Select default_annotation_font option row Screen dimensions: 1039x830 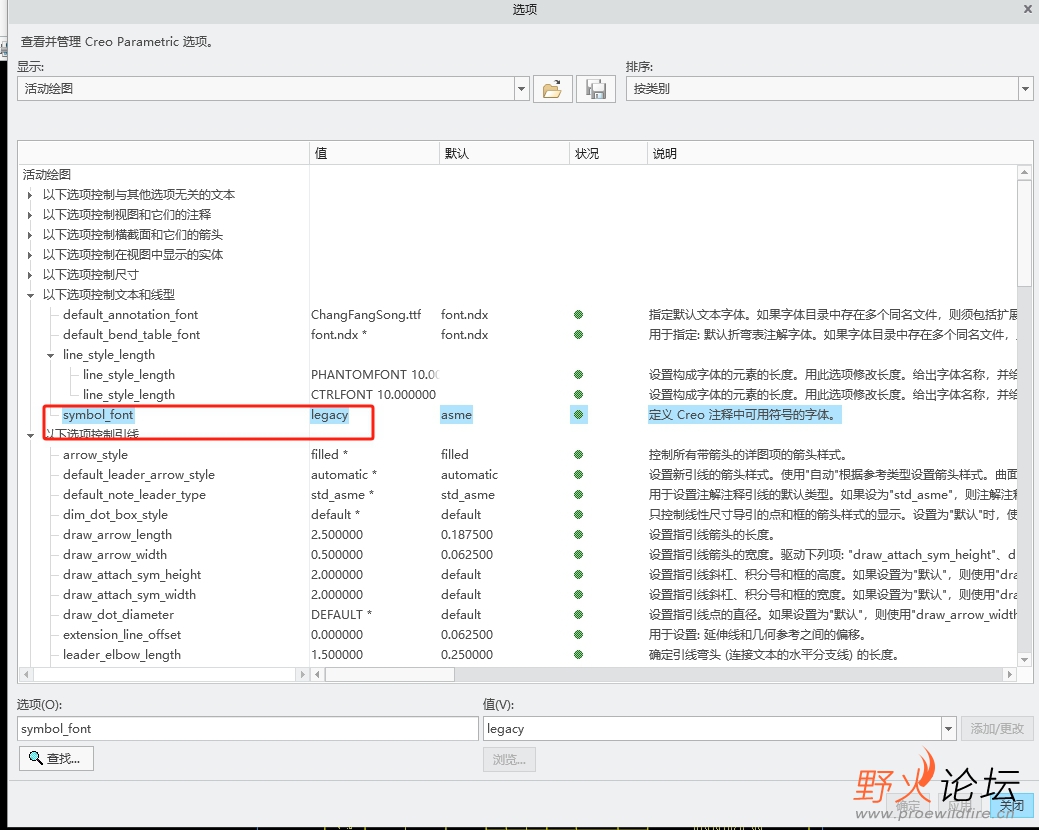[x=130, y=315]
